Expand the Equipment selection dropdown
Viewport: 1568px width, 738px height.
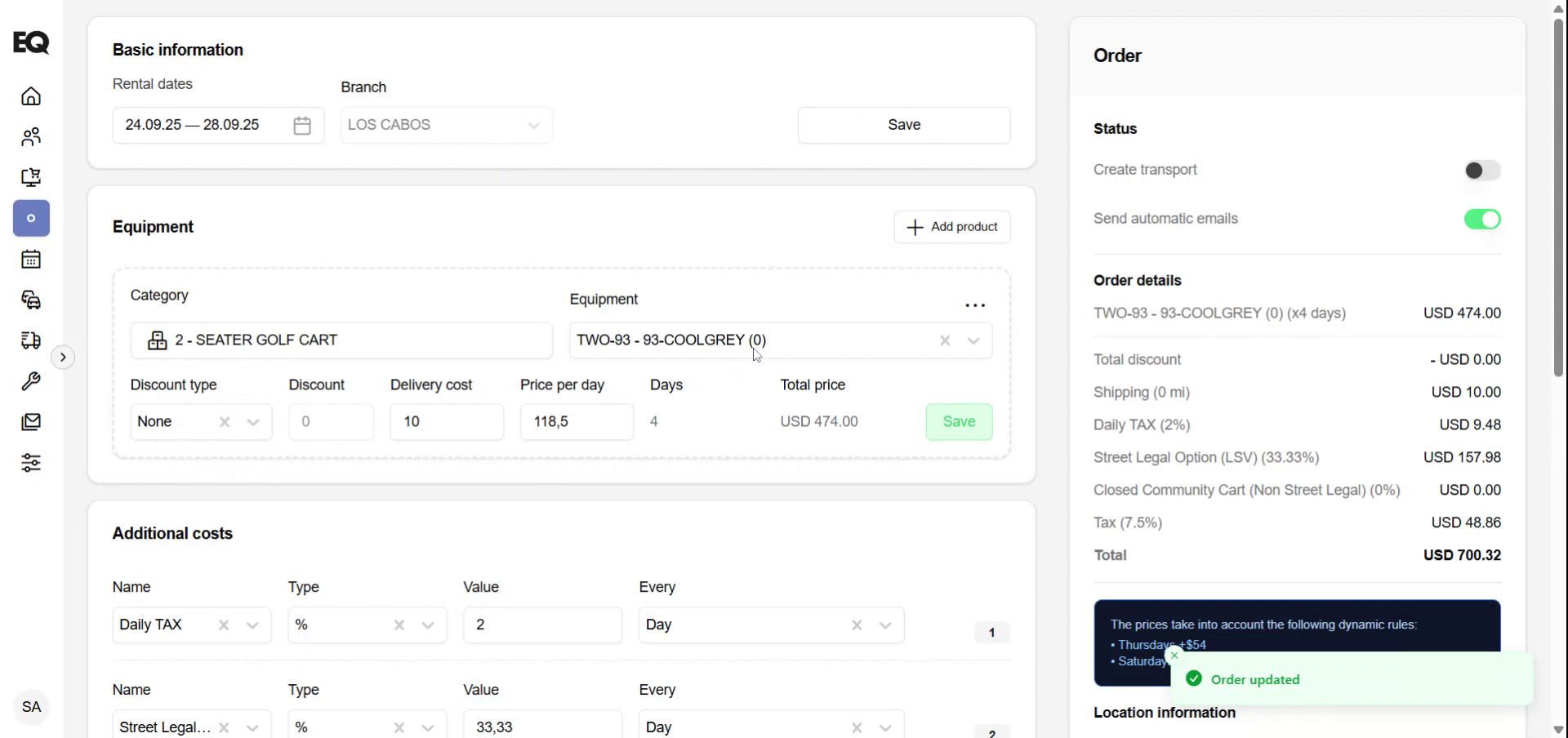coord(973,341)
